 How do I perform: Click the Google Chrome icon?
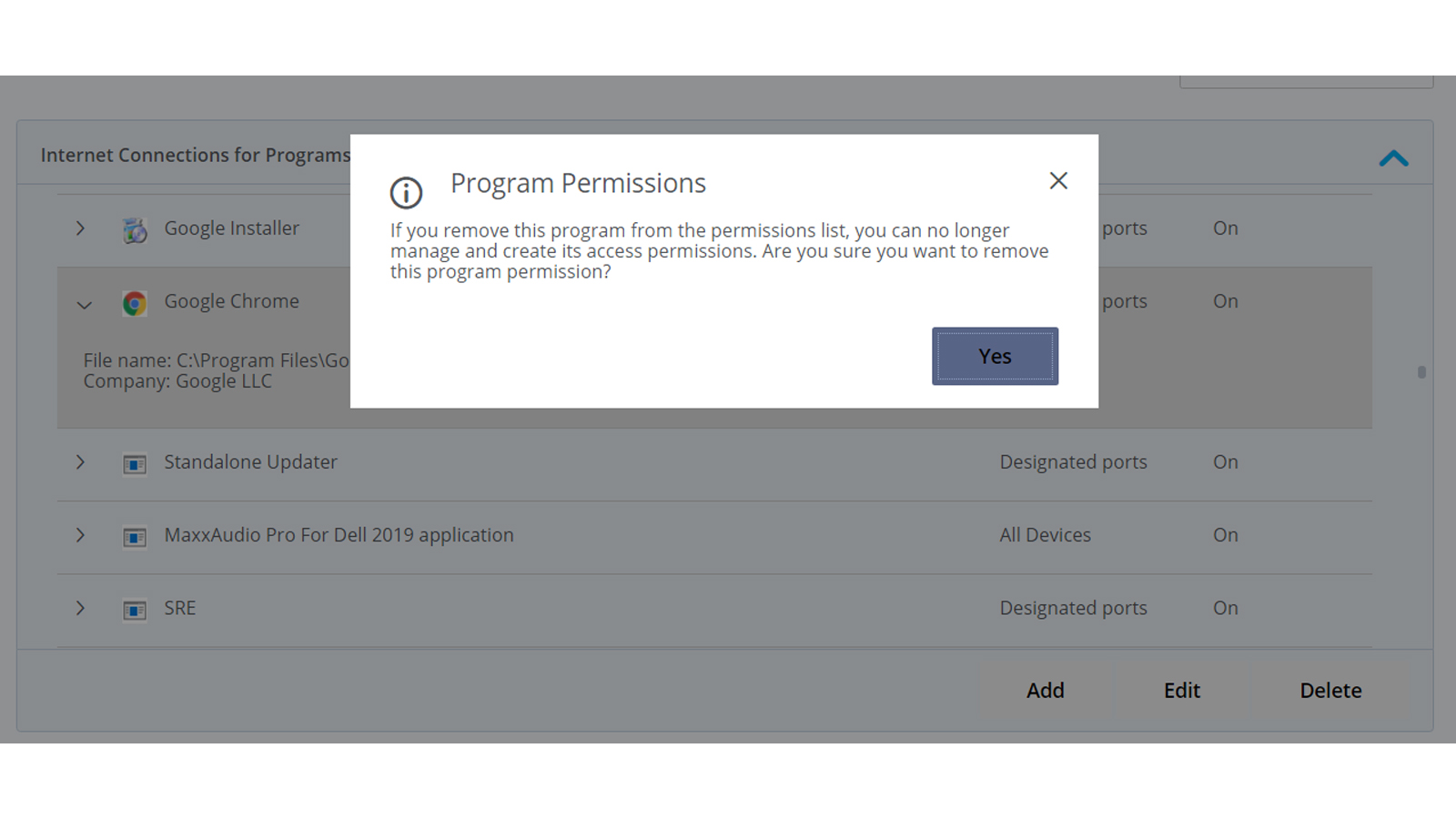(135, 303)
